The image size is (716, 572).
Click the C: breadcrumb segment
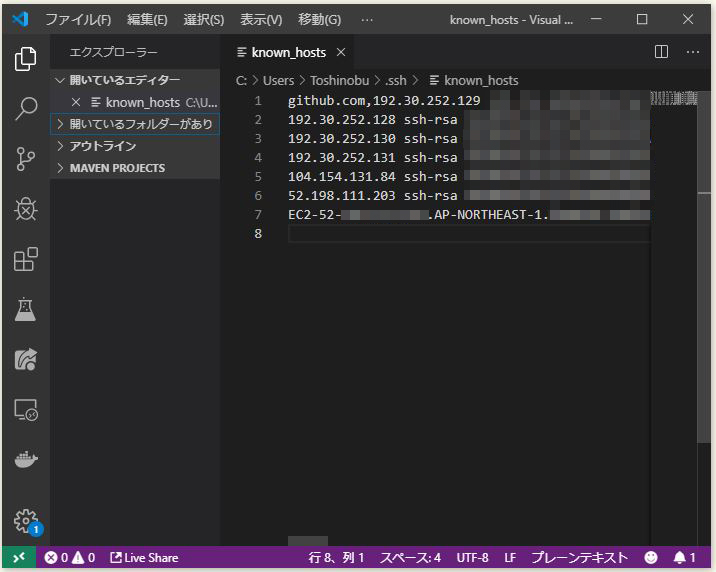241,81
